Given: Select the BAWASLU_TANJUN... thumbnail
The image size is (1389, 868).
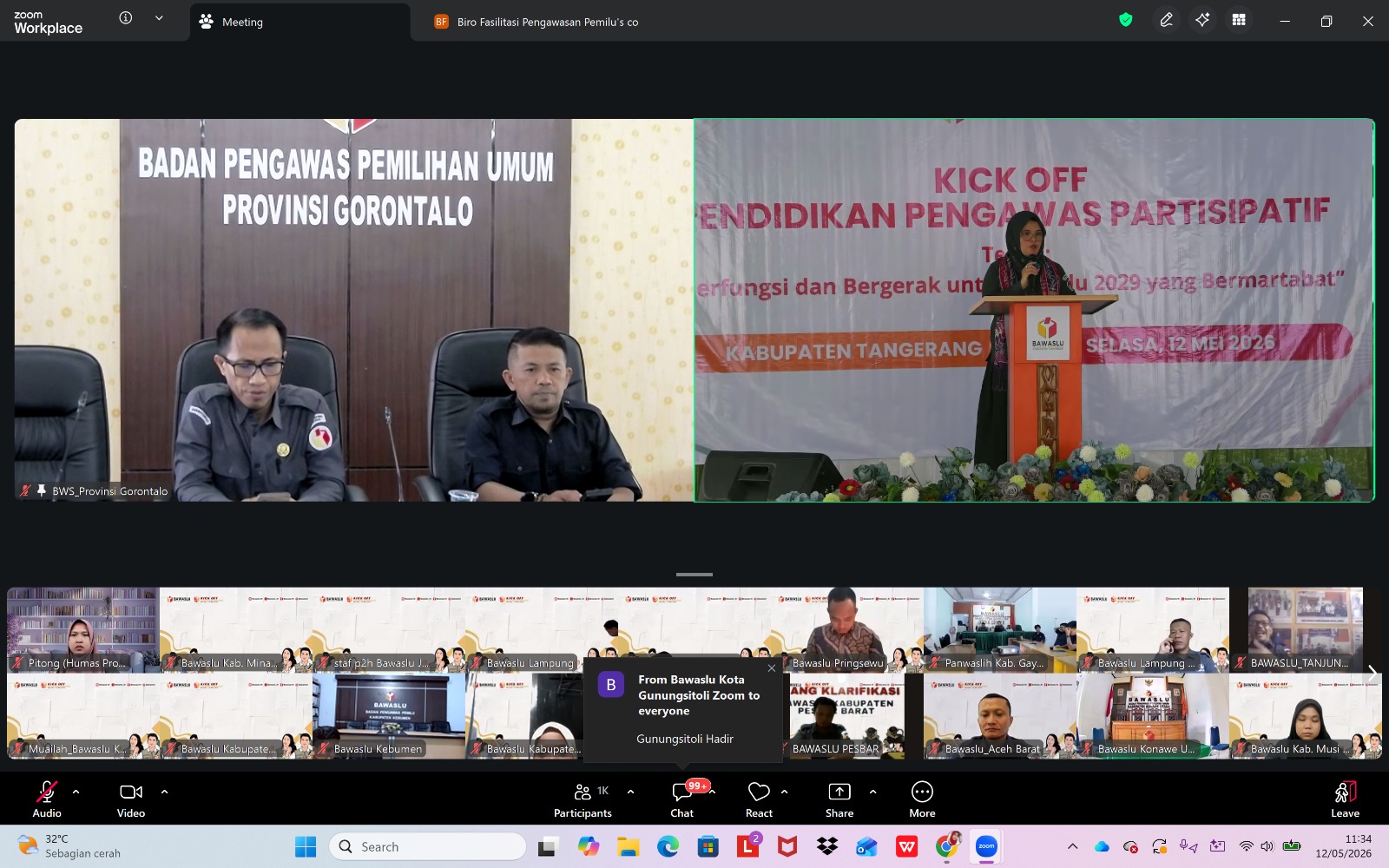Looking at the screenshot, I should [x=1306, y=630].
